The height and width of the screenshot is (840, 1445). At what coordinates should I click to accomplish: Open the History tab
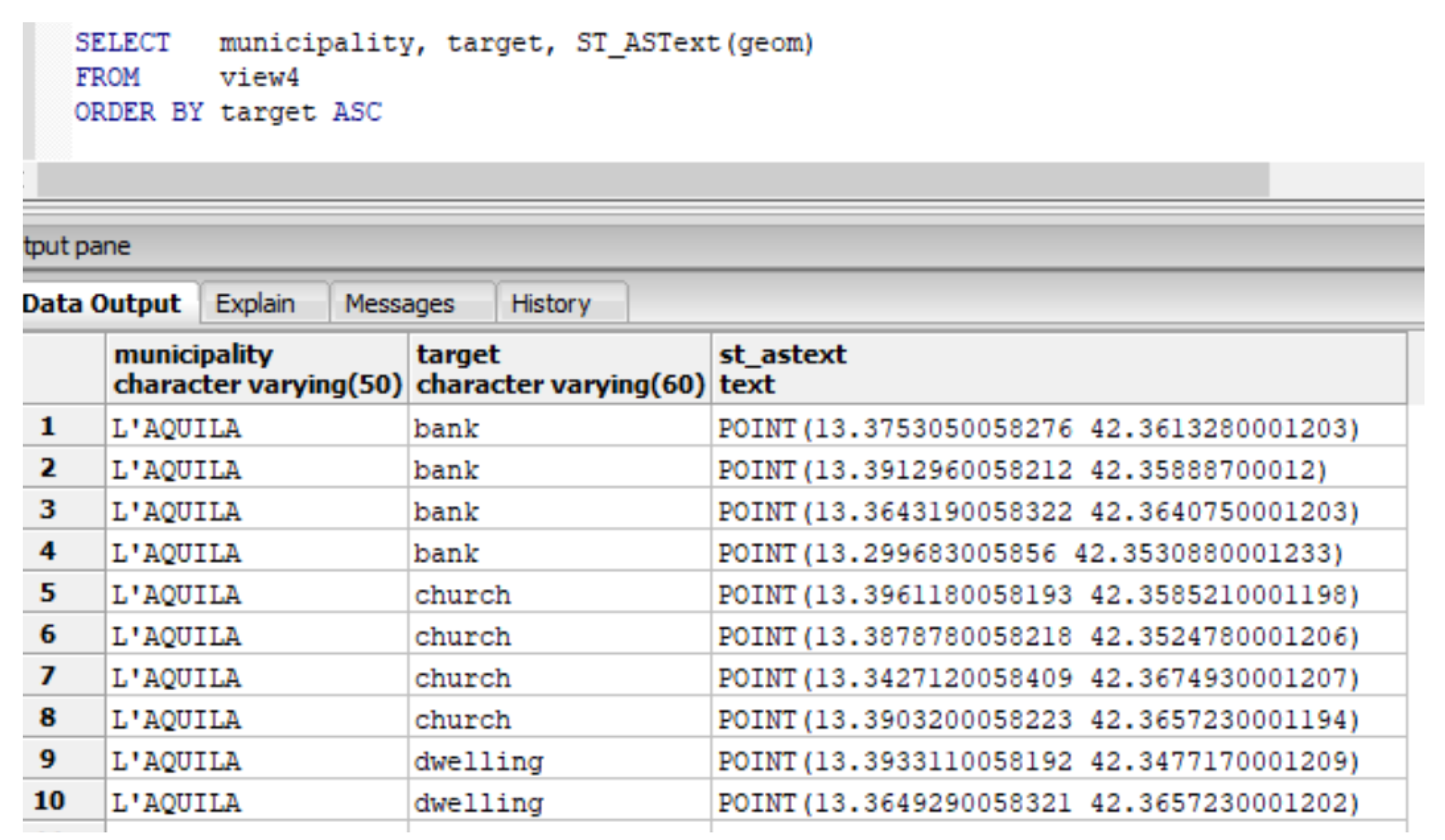(551, 304)
